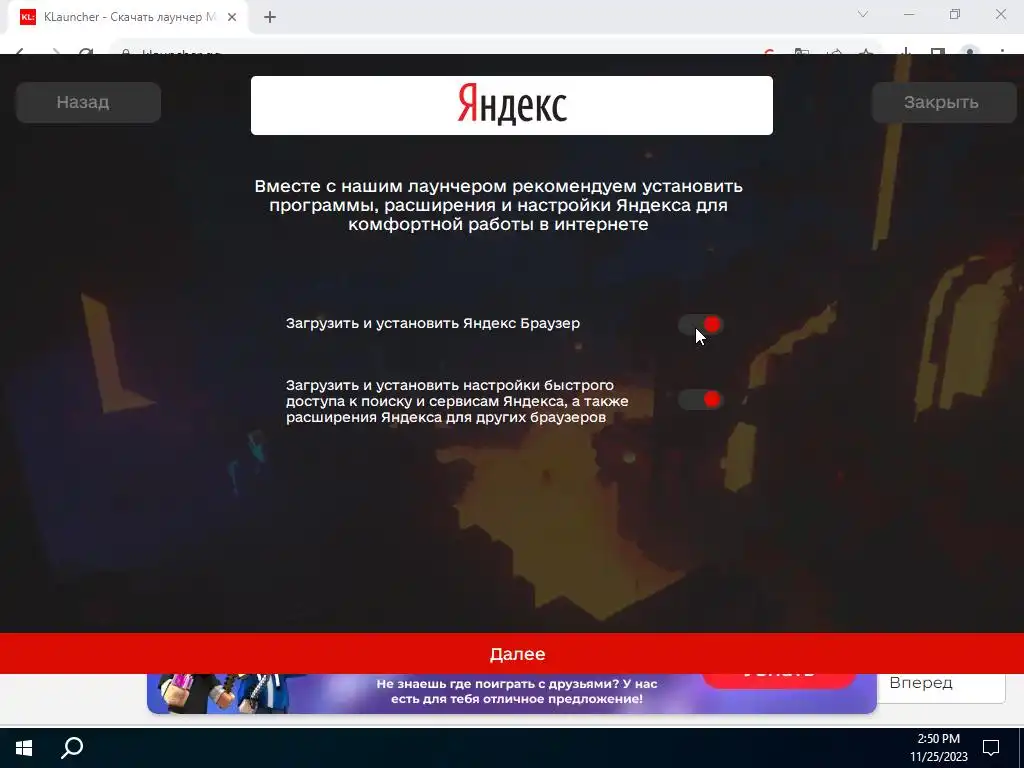Click the 'Загрузить и установить настройки быстрого' description
This screenshot has width=1024, height=768.
pyautogui.click(x=457, y=401)
